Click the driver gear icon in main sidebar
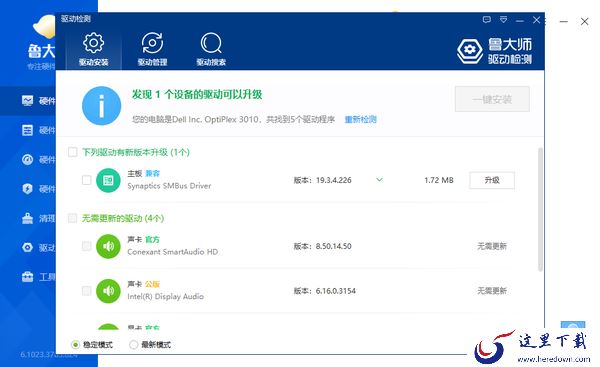The height and width of the screenshot is (367, 600). (27, 247)
